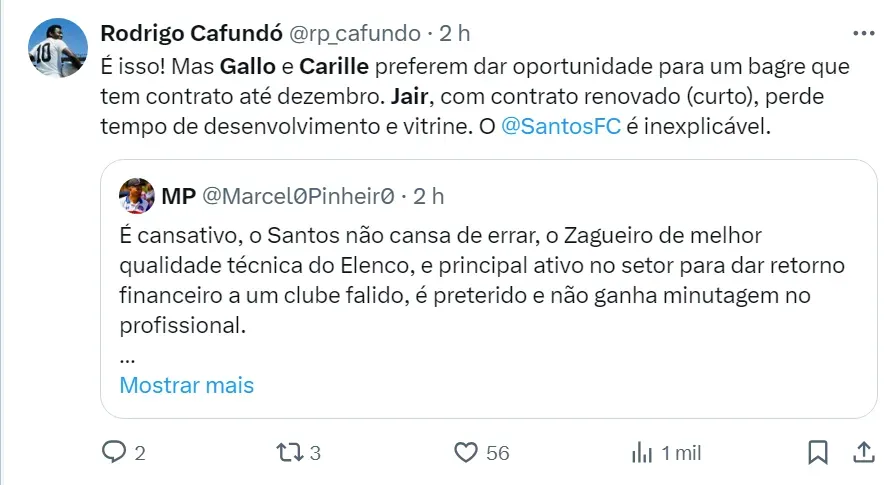
Task: Bookmark this tweet
Action: tap(818, 453)
